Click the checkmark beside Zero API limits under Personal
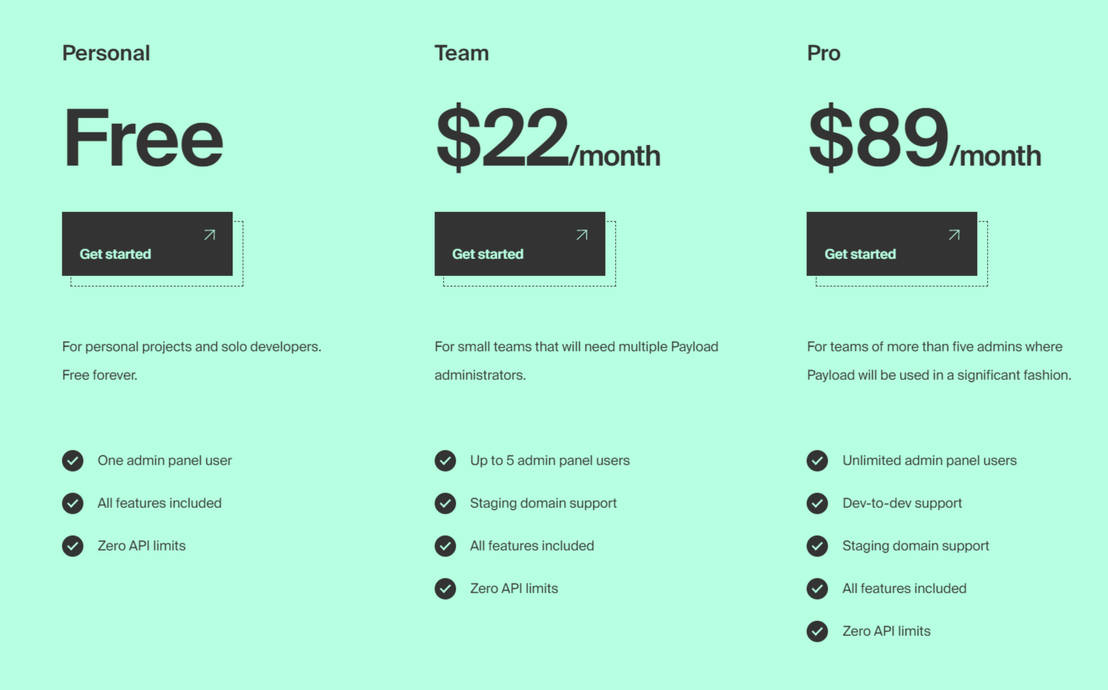The height and width of the screenshot is (690, 1108). tap(72, 546)
